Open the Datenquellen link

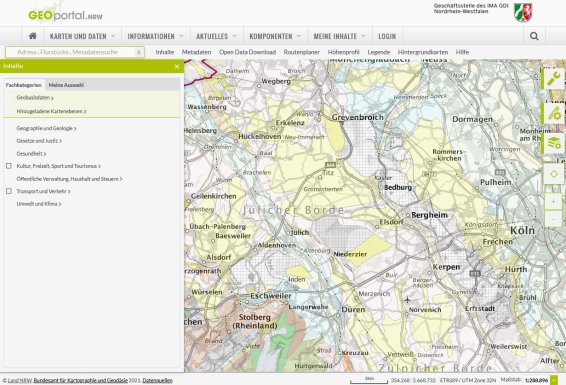157,380
